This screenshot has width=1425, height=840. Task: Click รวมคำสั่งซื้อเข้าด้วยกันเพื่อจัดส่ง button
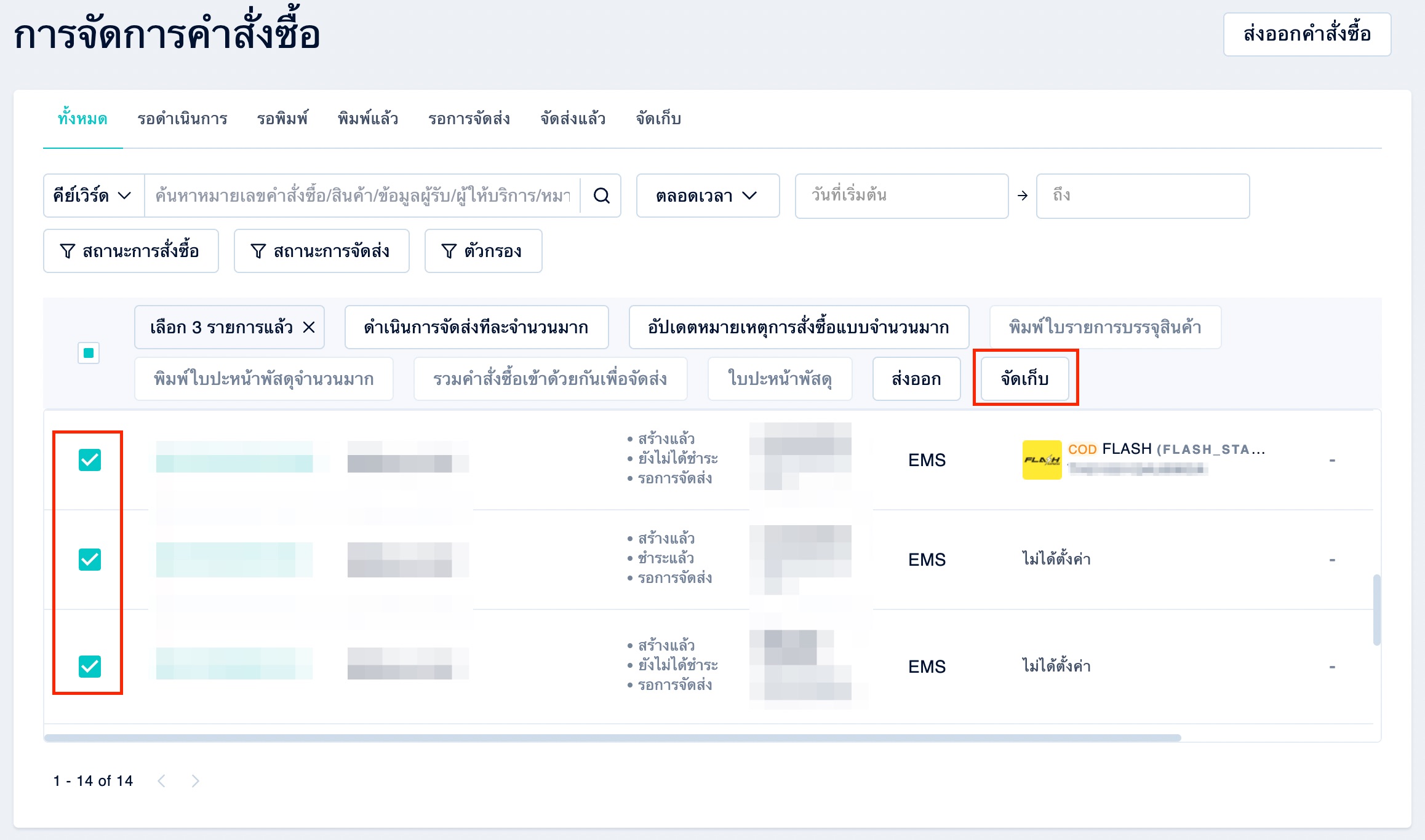pos(550,379)
